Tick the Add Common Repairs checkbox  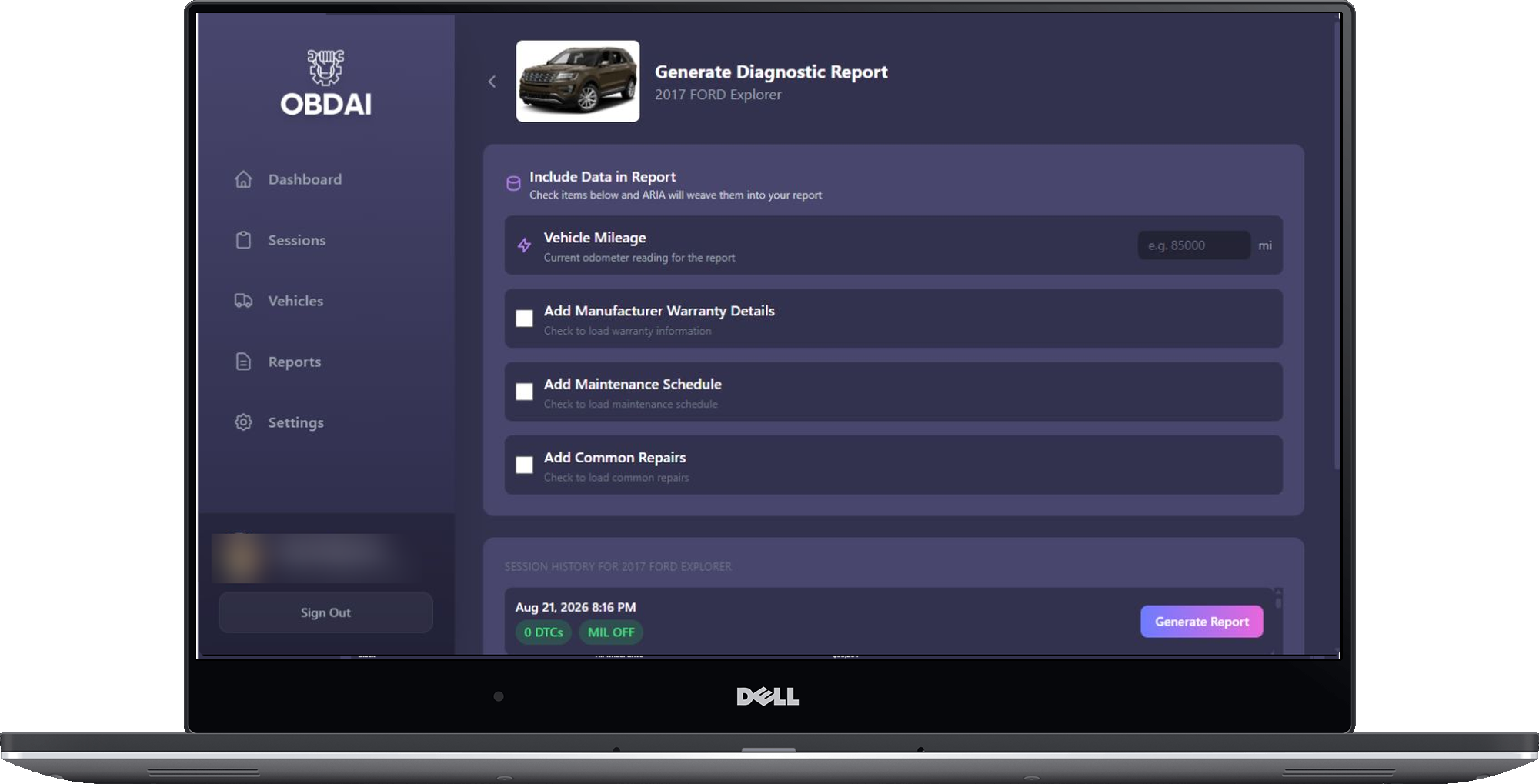coord(524,465)
